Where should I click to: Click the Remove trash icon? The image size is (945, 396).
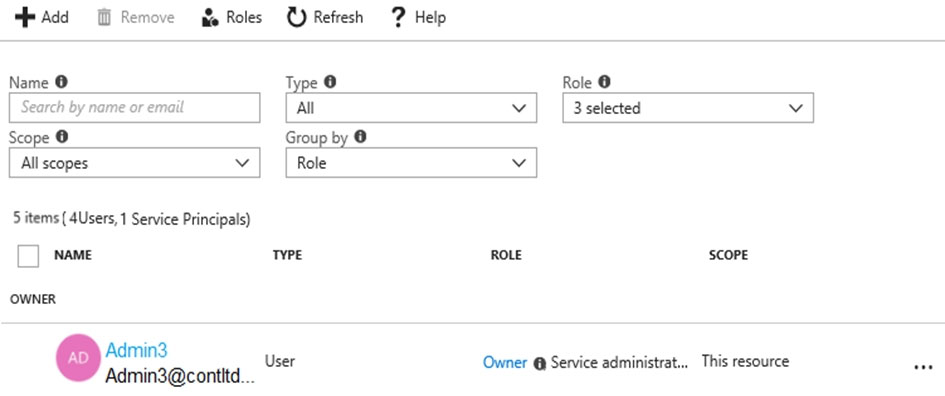104,17
